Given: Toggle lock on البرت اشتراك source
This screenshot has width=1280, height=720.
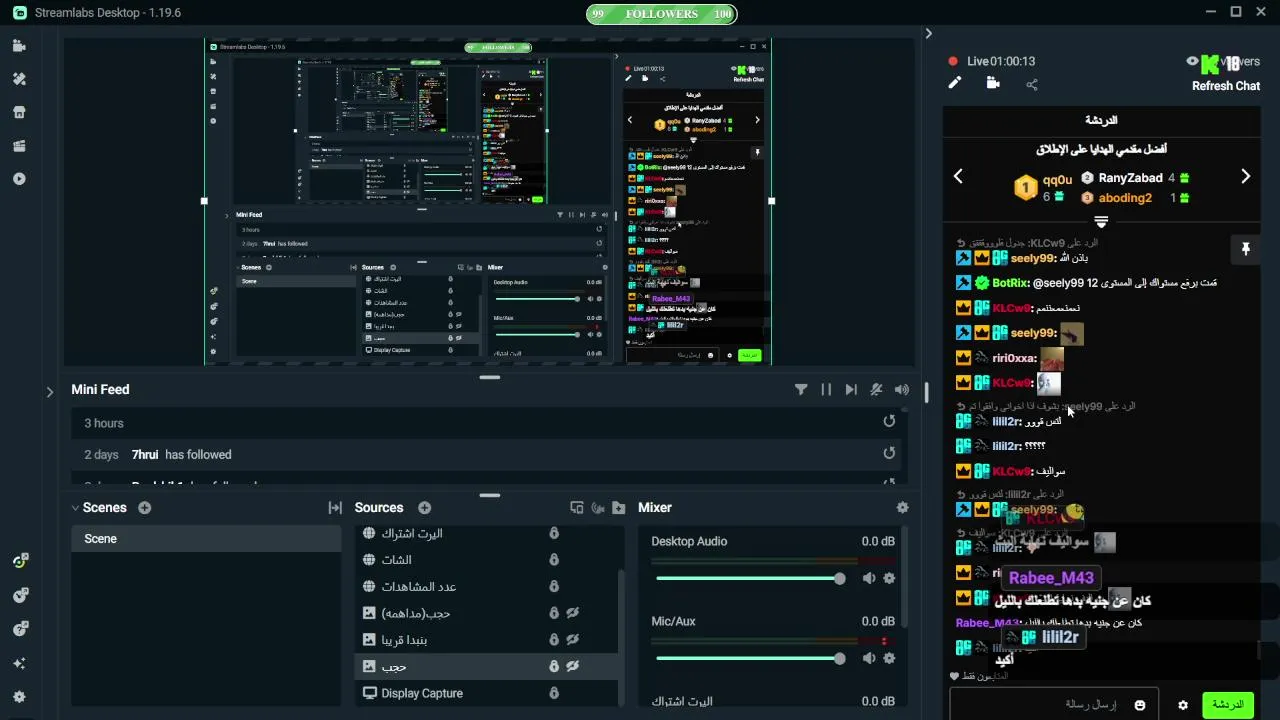Looking at the screenshot, I should pyautogui.click(x=554, y=533).
